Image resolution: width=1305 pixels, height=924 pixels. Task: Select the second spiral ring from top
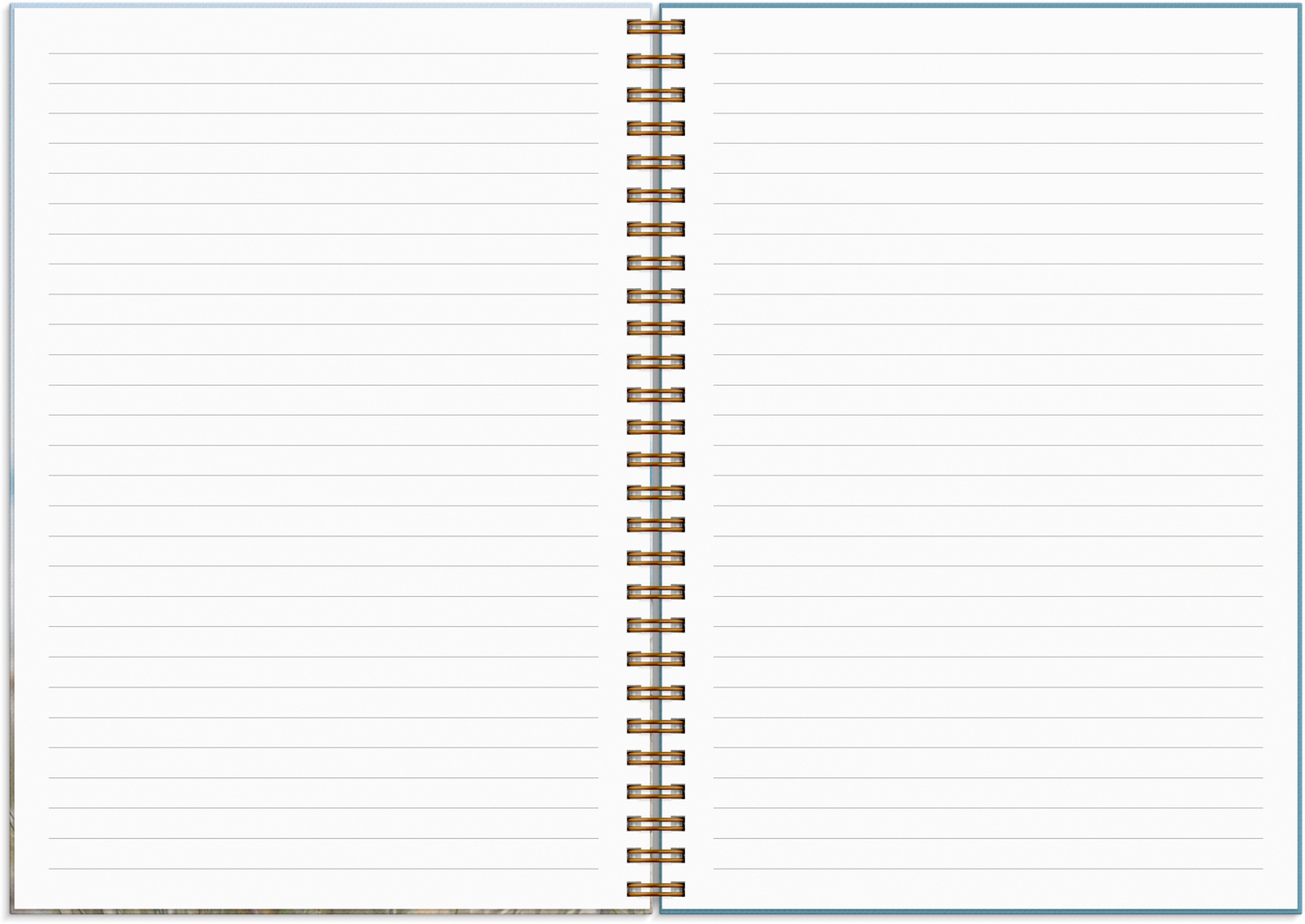click(655, 62)
